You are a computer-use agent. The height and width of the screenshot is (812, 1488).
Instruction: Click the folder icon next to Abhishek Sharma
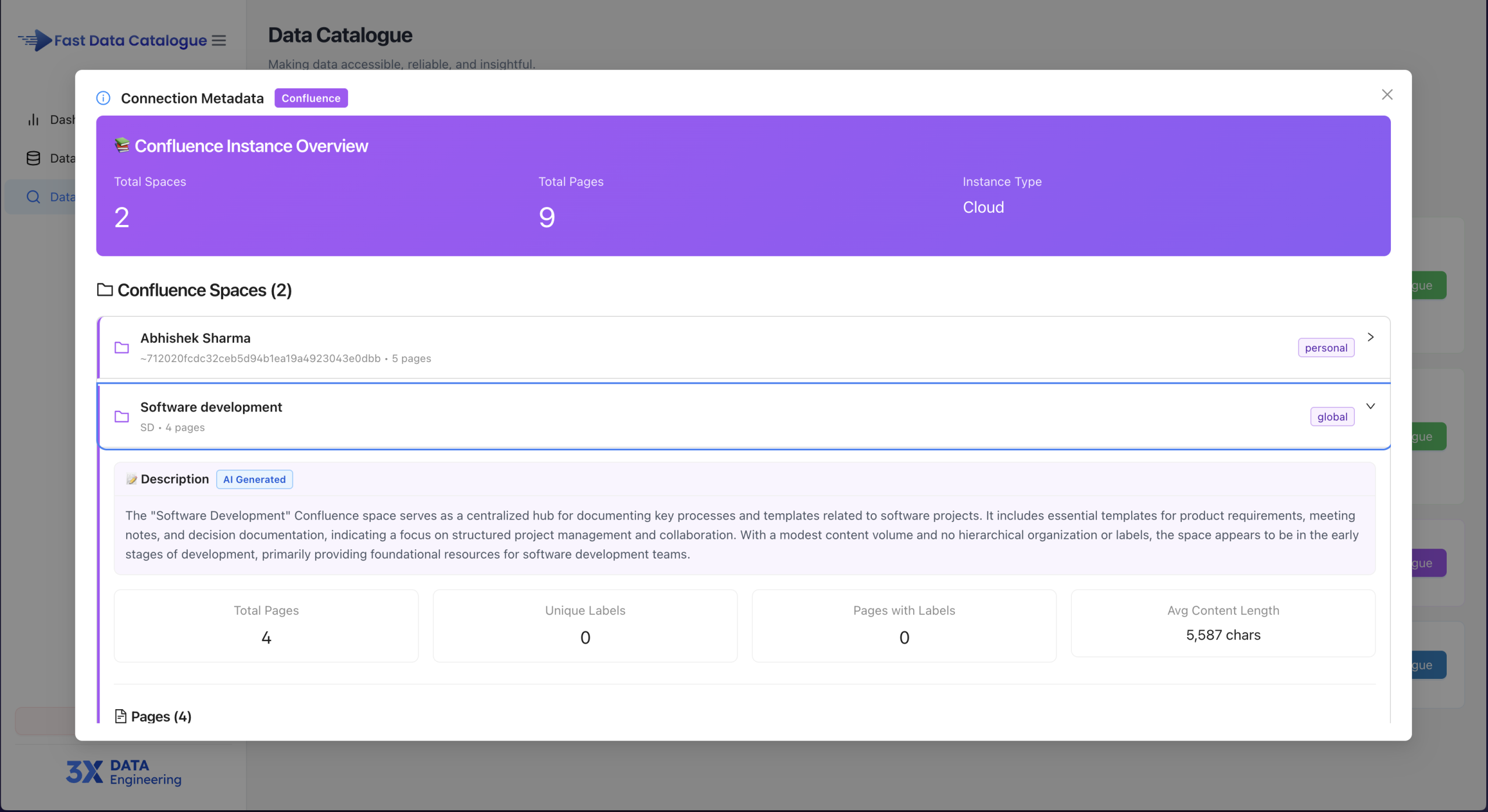click(121, 347)
